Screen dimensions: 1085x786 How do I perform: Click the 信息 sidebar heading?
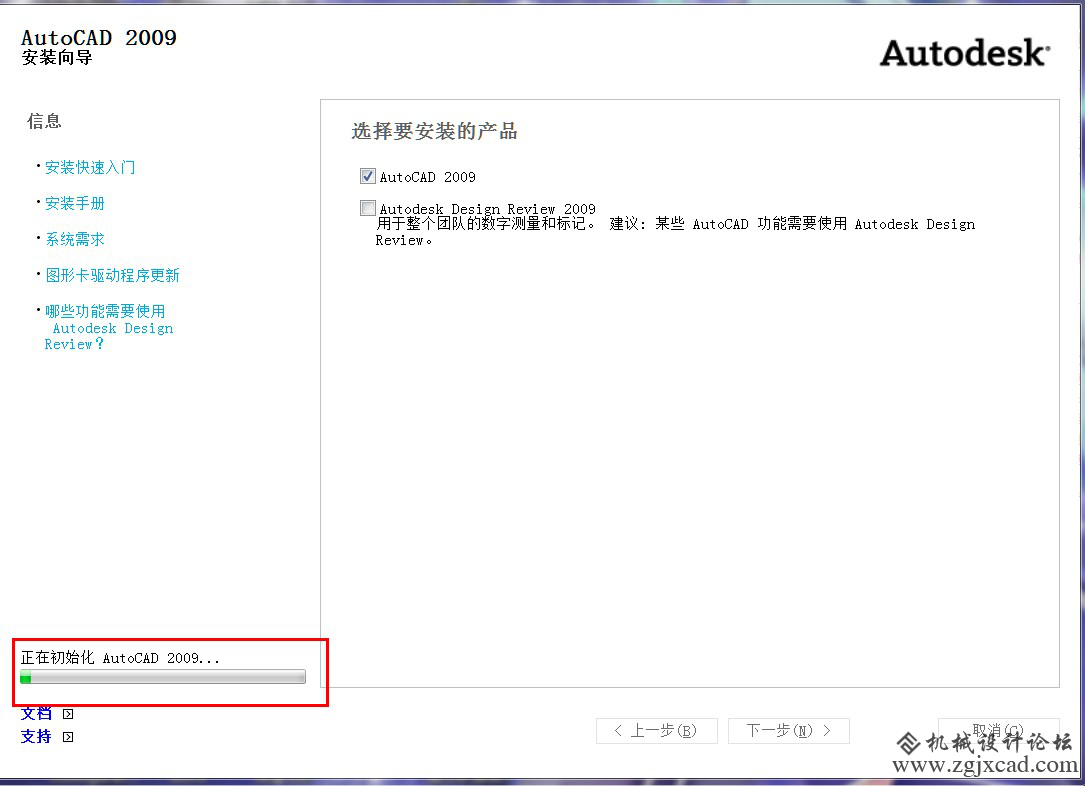44,122
